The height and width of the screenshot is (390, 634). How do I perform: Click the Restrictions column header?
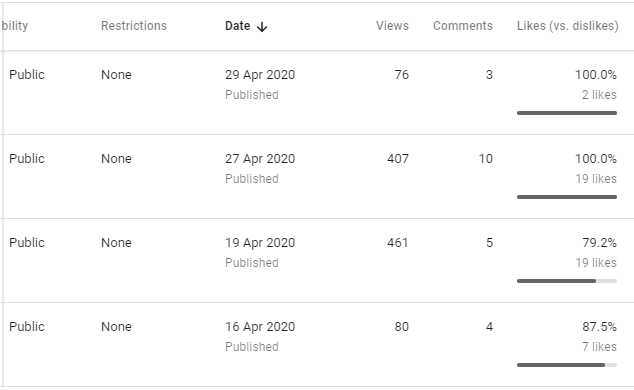134,26
